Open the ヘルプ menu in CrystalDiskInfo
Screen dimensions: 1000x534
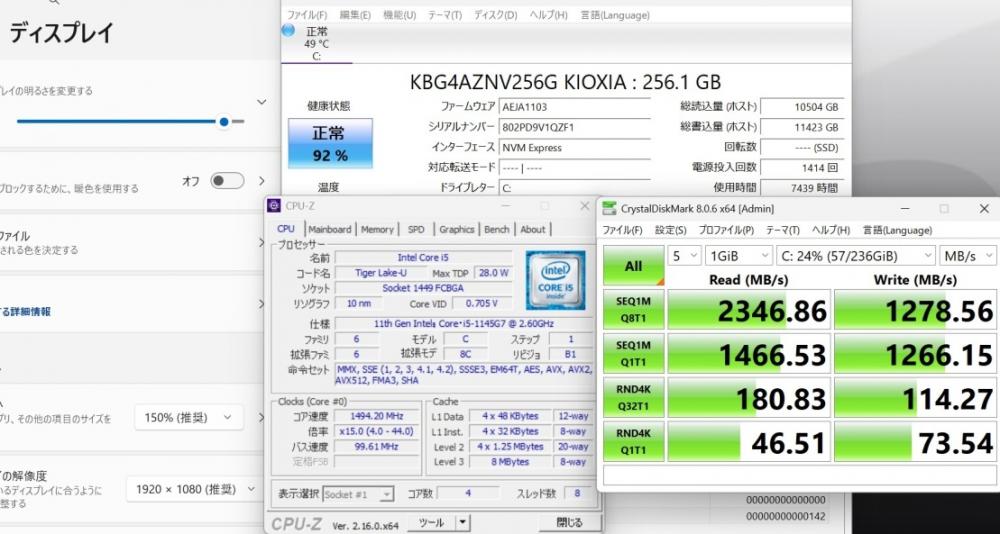(x=548, y=15)
